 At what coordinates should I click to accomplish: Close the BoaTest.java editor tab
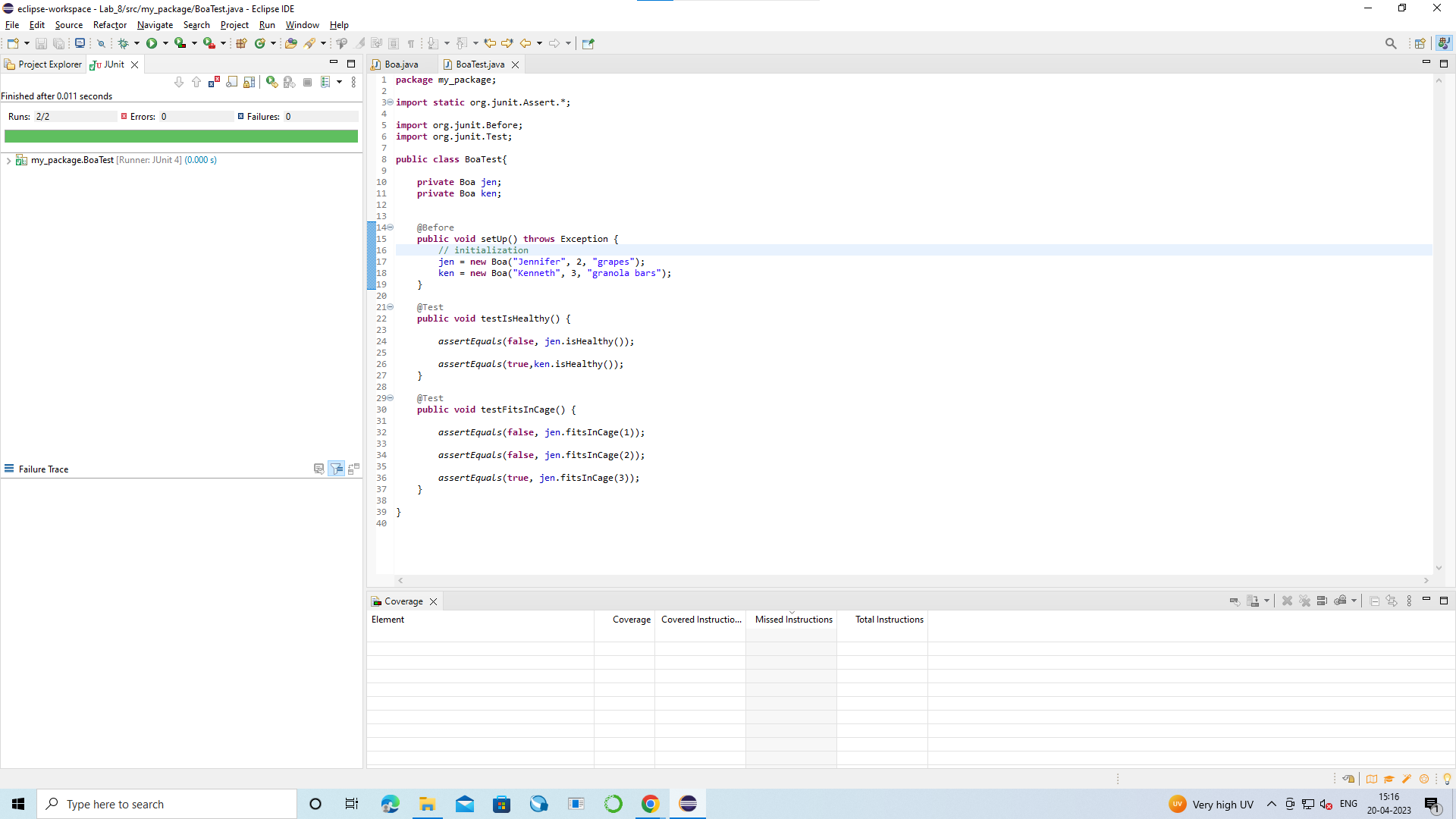[x=516, y=64]
